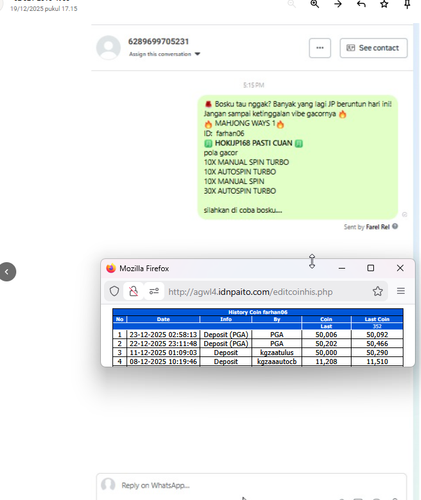This screenshot has height=500, width=421.
Task: Click the last coin value '50,092'
Action: point(377,334)
